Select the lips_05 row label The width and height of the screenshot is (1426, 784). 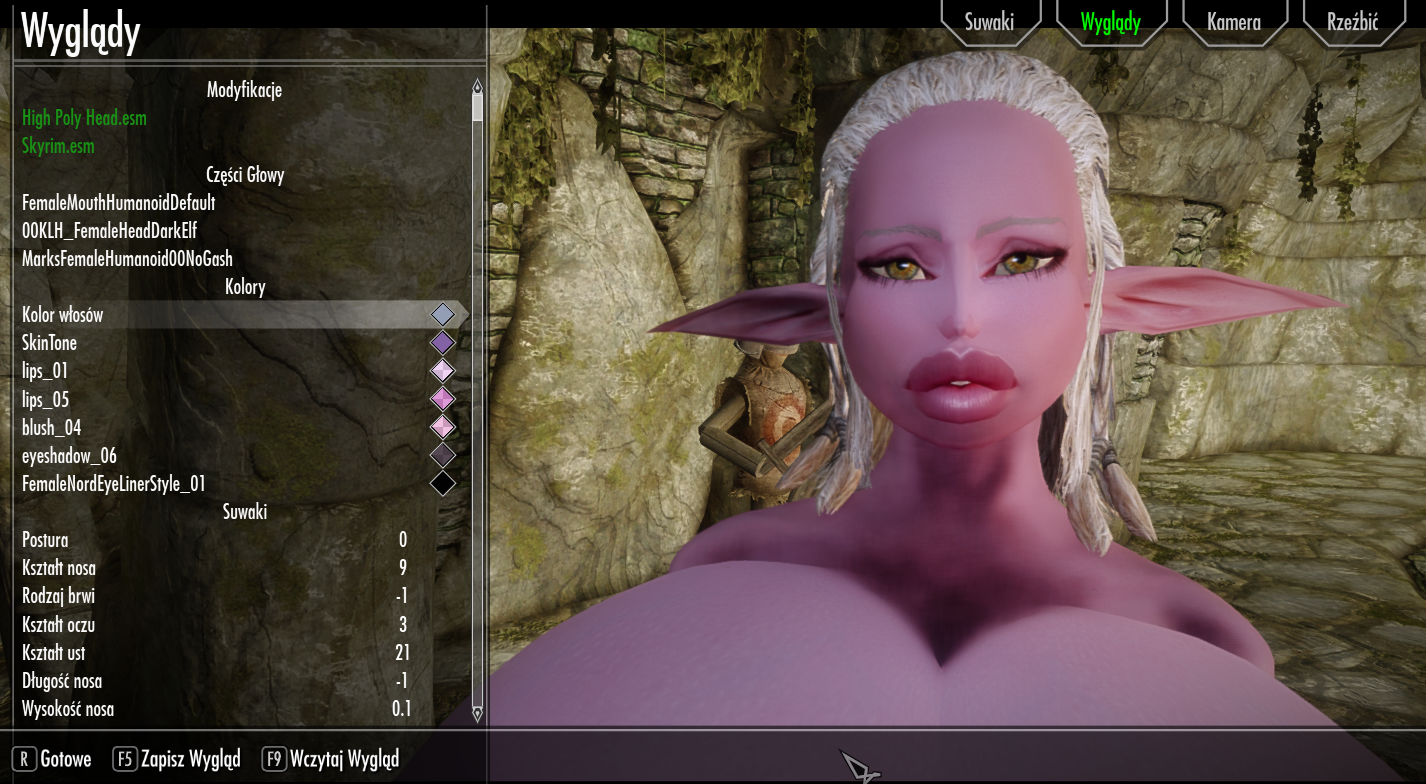coord(46,399)
